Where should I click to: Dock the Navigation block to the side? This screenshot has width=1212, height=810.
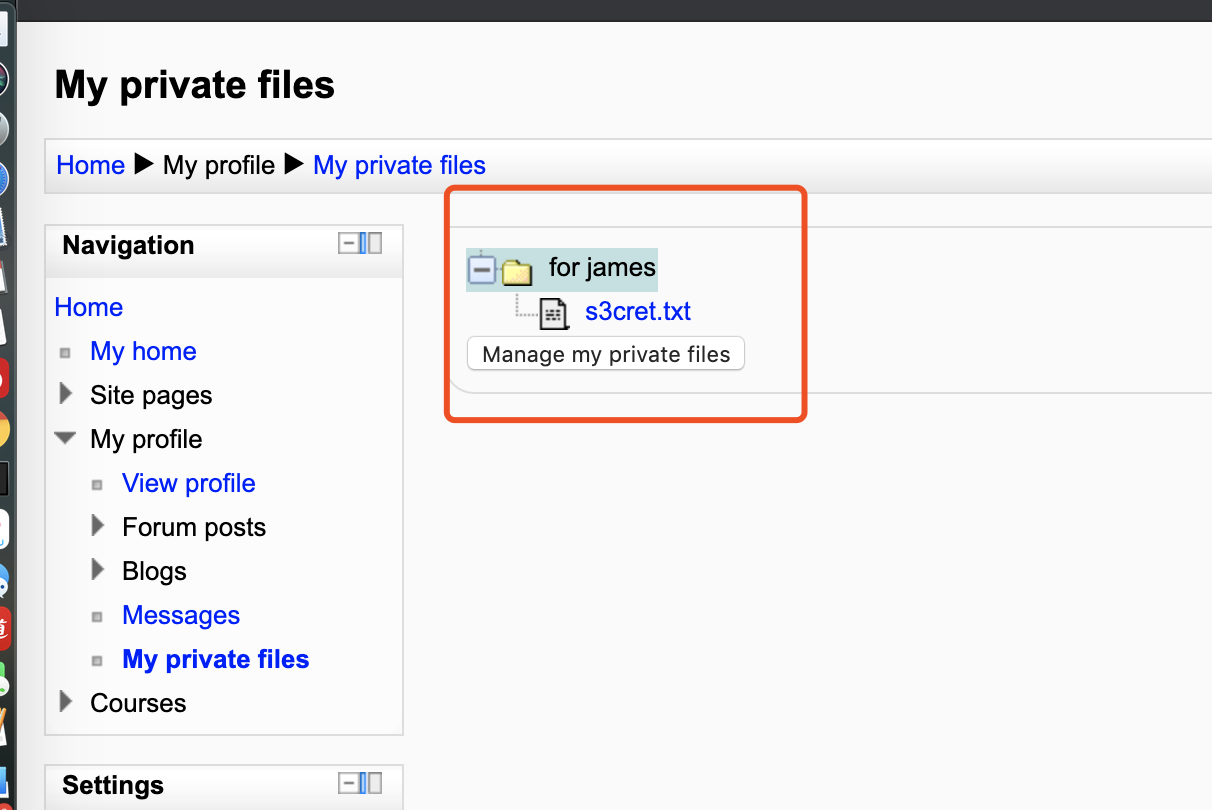click(370, 243)
